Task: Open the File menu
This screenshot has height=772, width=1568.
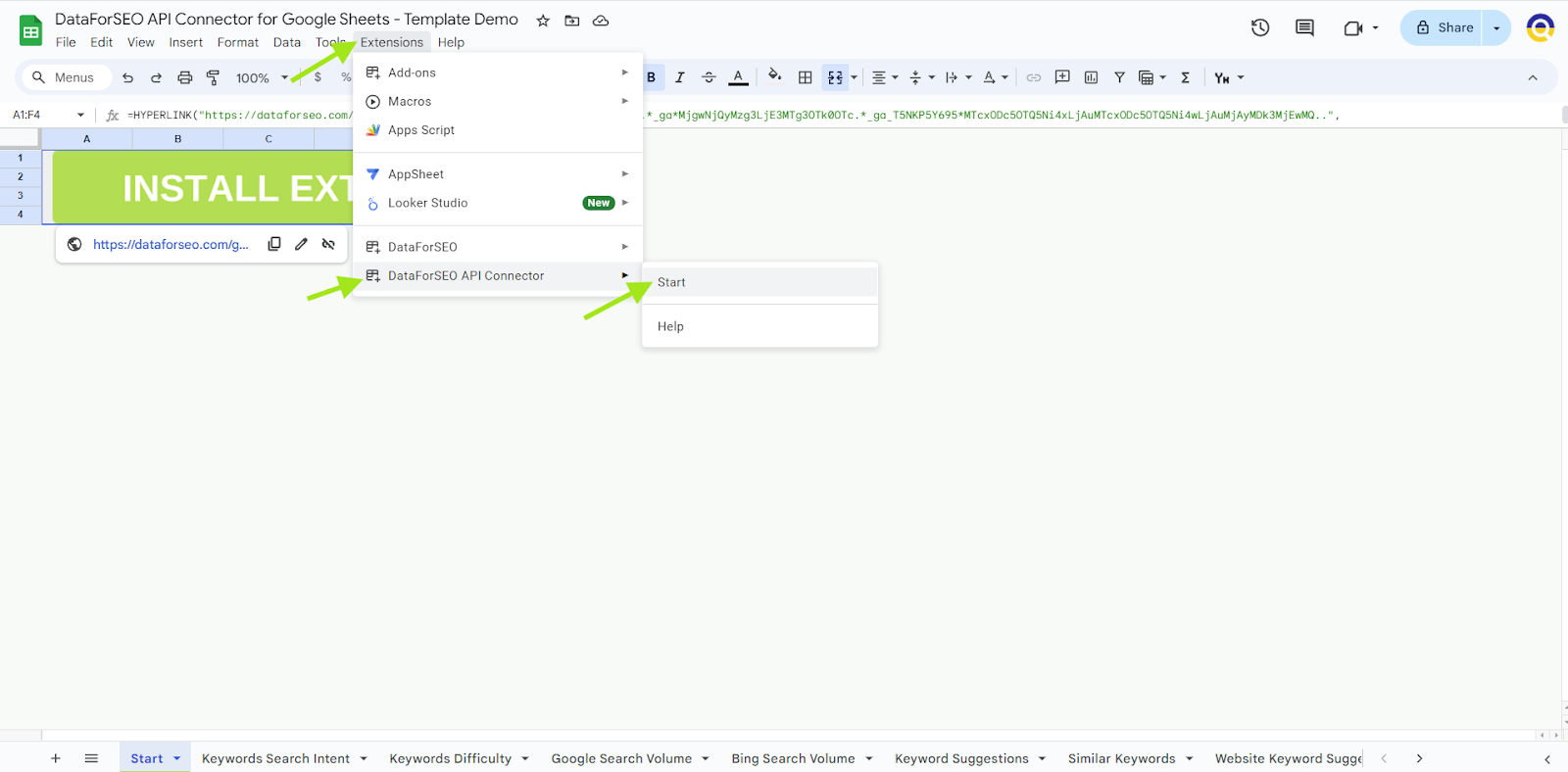Action: pos(66,42)
